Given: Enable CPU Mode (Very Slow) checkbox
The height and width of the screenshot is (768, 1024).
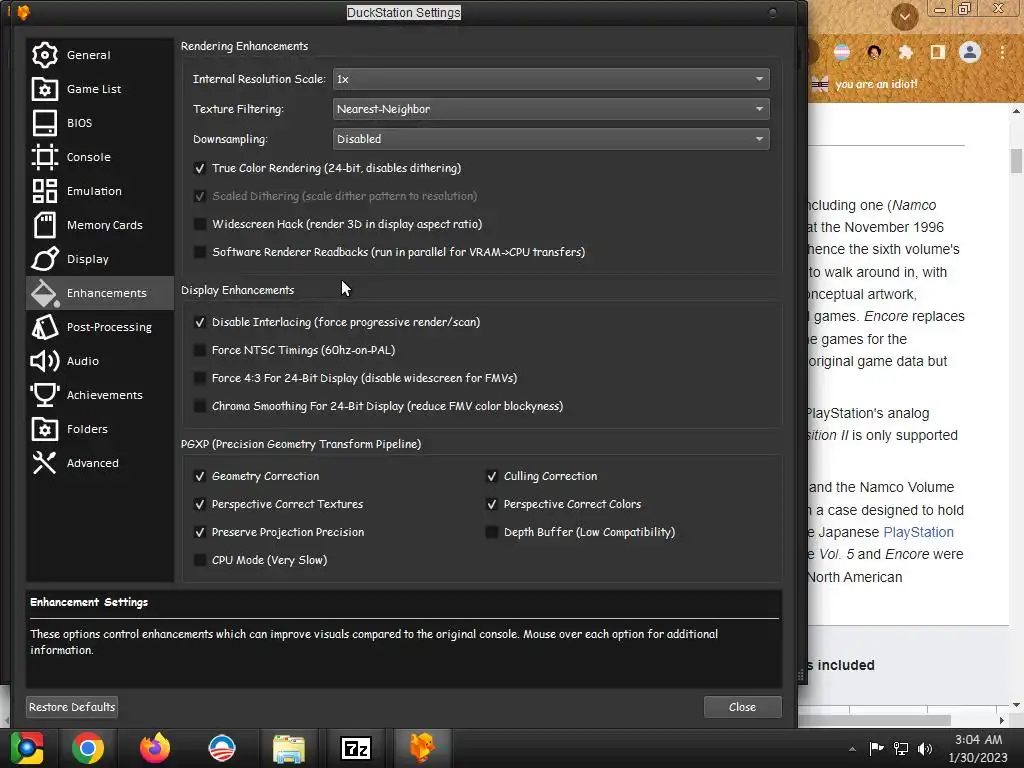Looking at the screenshot, I should [200, 560].
